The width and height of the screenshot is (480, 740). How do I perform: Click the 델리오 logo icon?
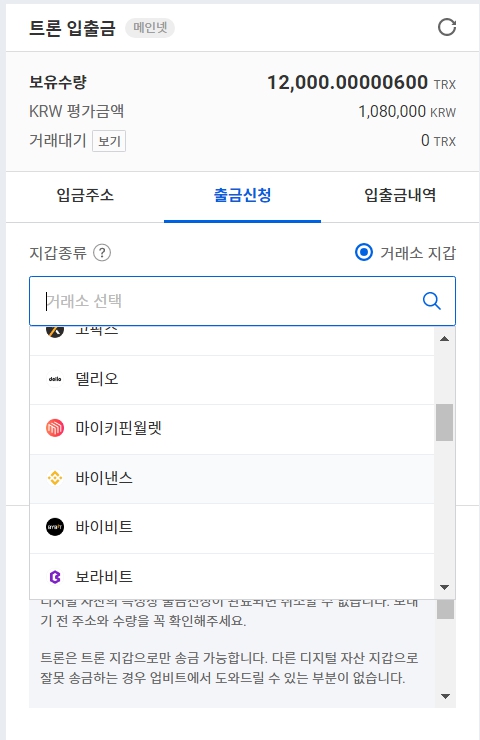click(x=55, y=379)
